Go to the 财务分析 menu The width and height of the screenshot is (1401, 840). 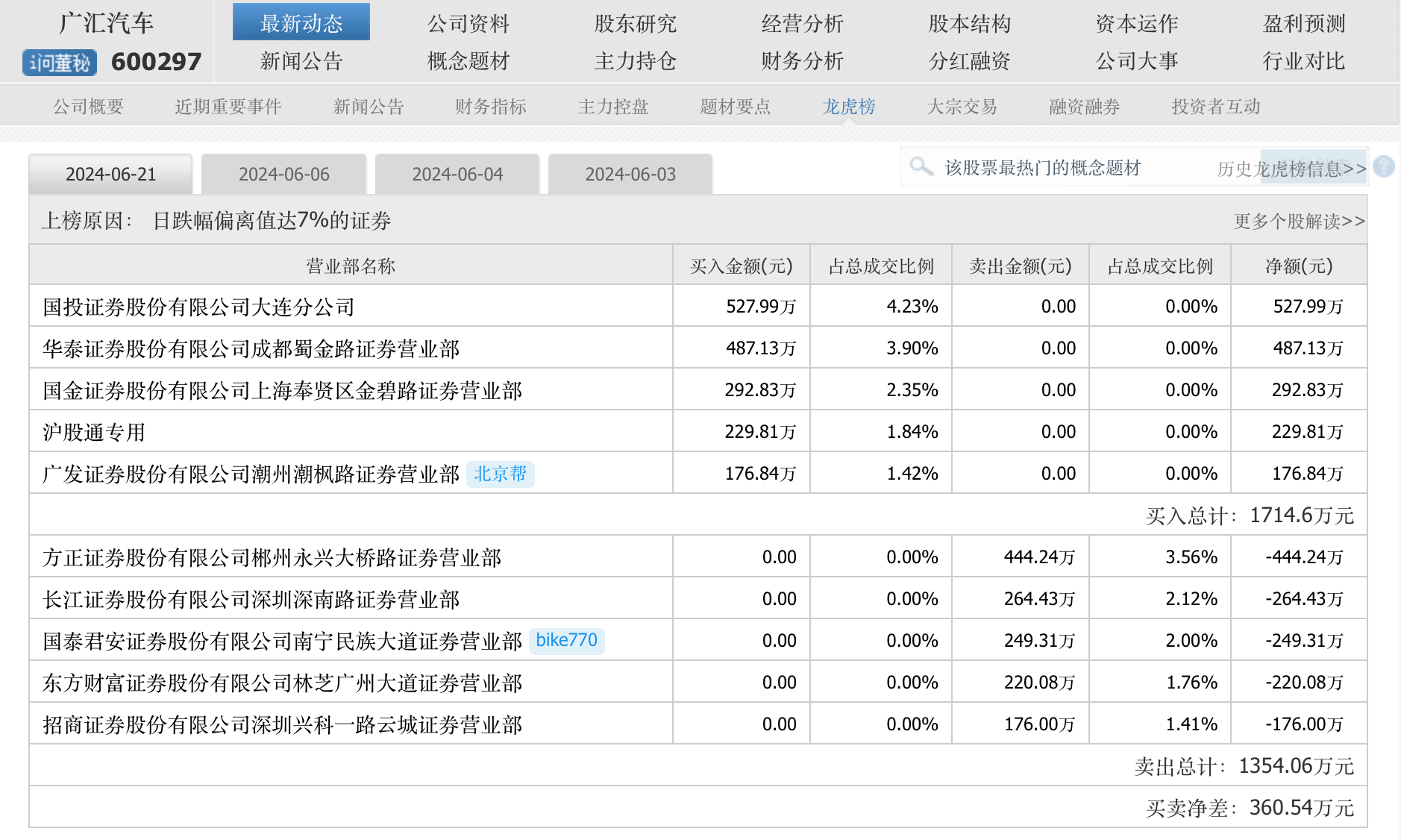[802, 61]
